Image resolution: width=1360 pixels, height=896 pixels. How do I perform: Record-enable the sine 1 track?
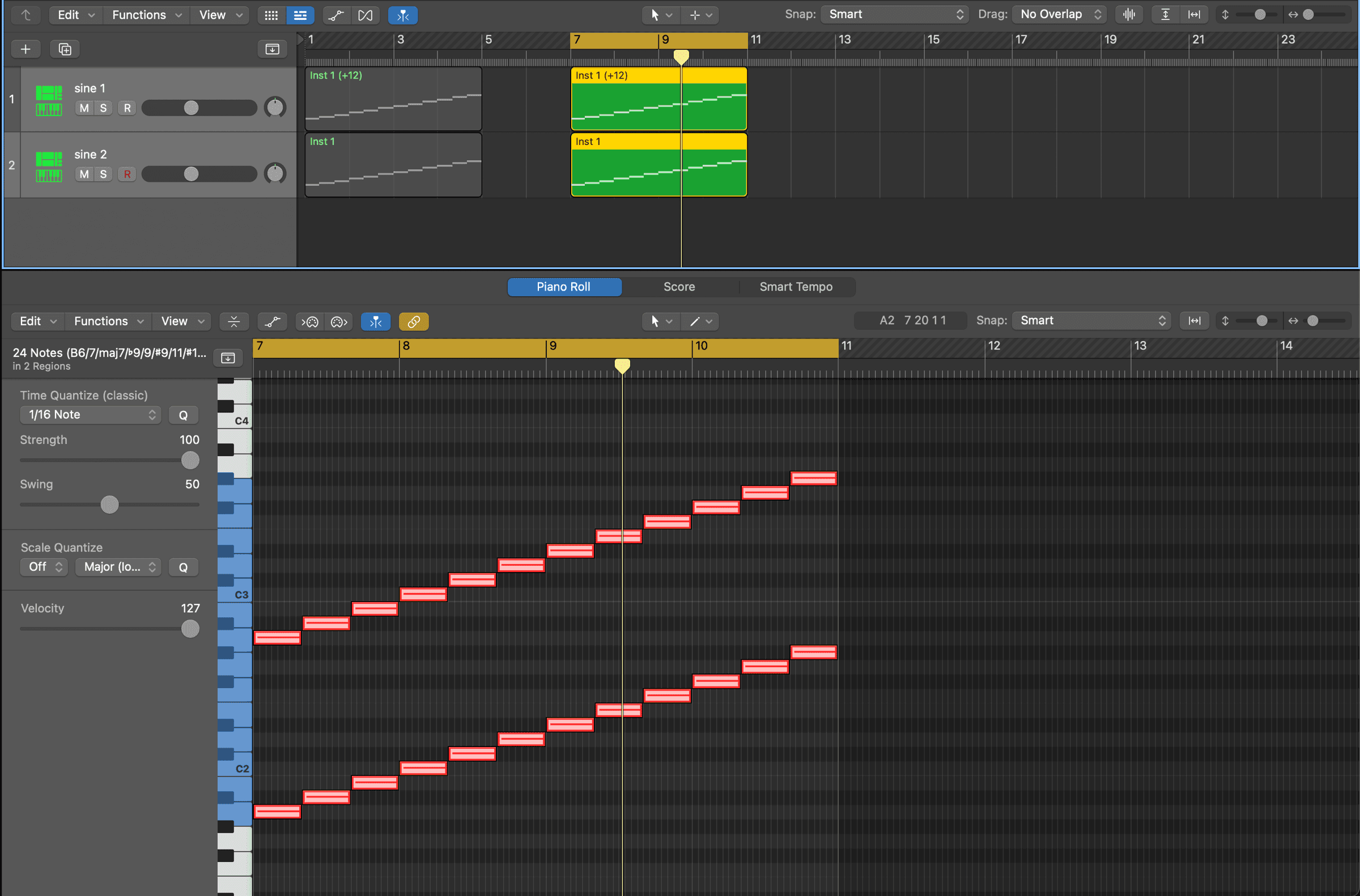127,108
